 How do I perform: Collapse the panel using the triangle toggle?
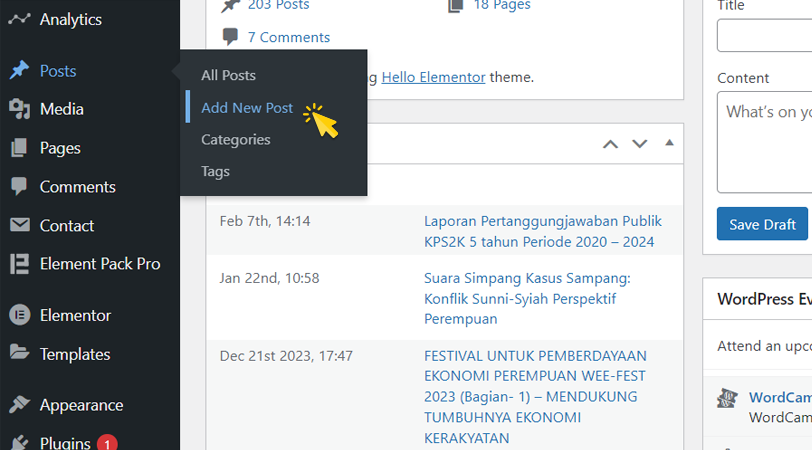tap(669, 143)
